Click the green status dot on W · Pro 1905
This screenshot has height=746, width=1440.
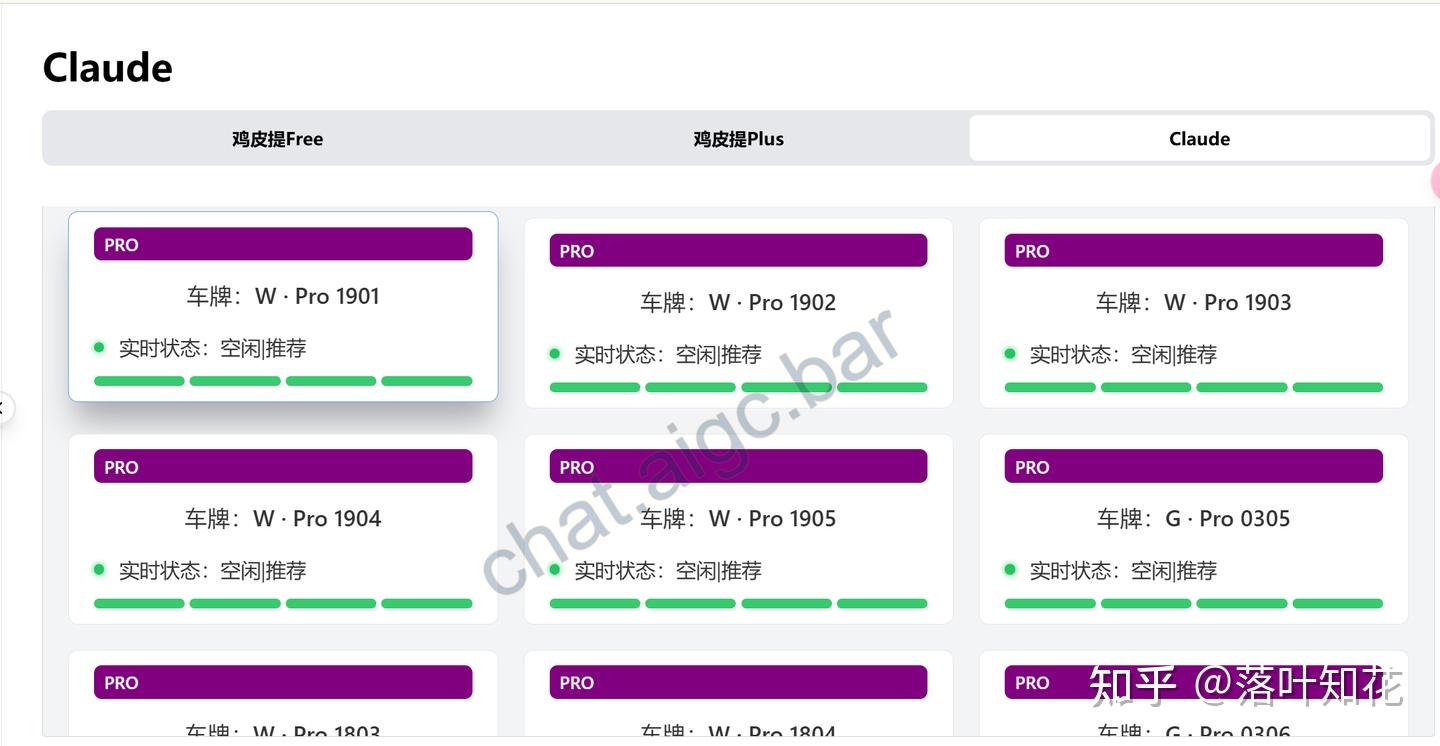pos(555,569)
